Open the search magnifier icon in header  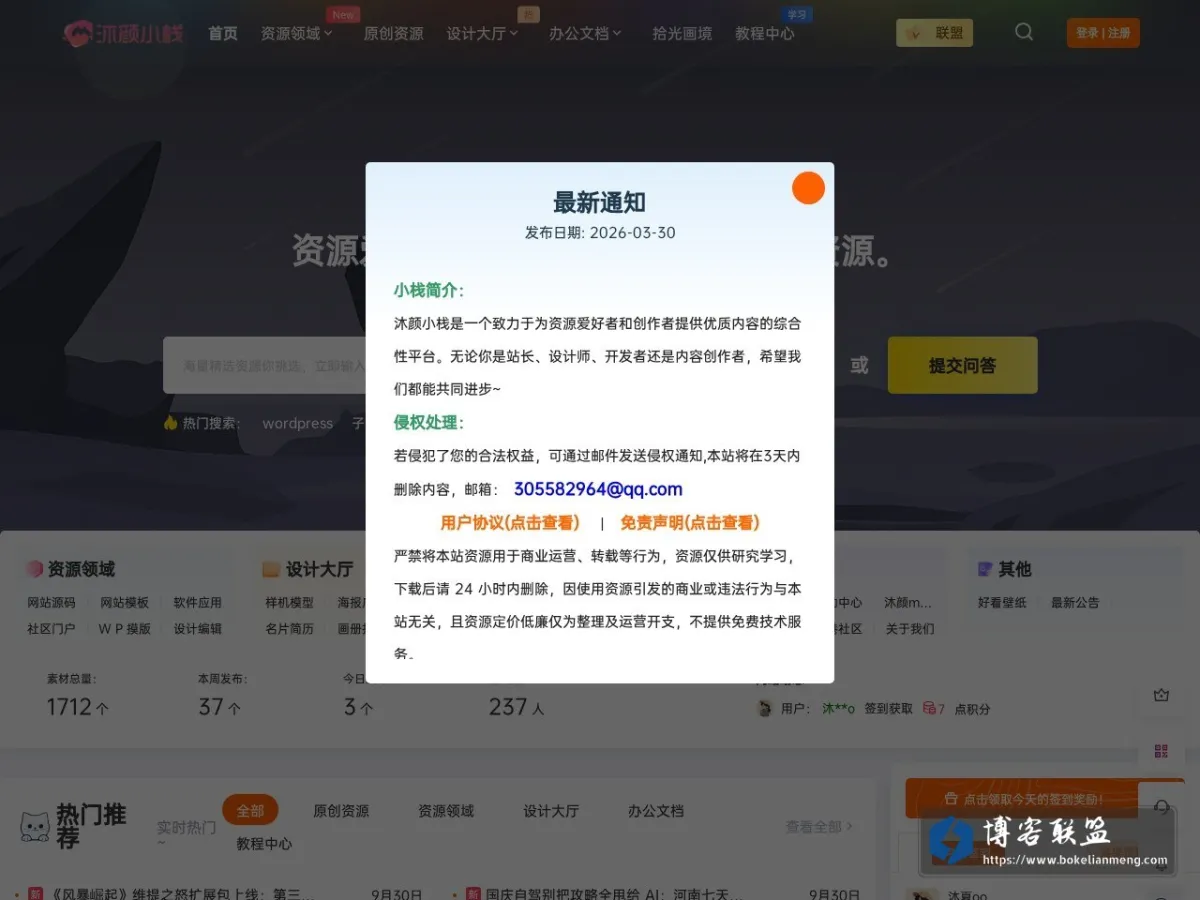[1024, 32]
